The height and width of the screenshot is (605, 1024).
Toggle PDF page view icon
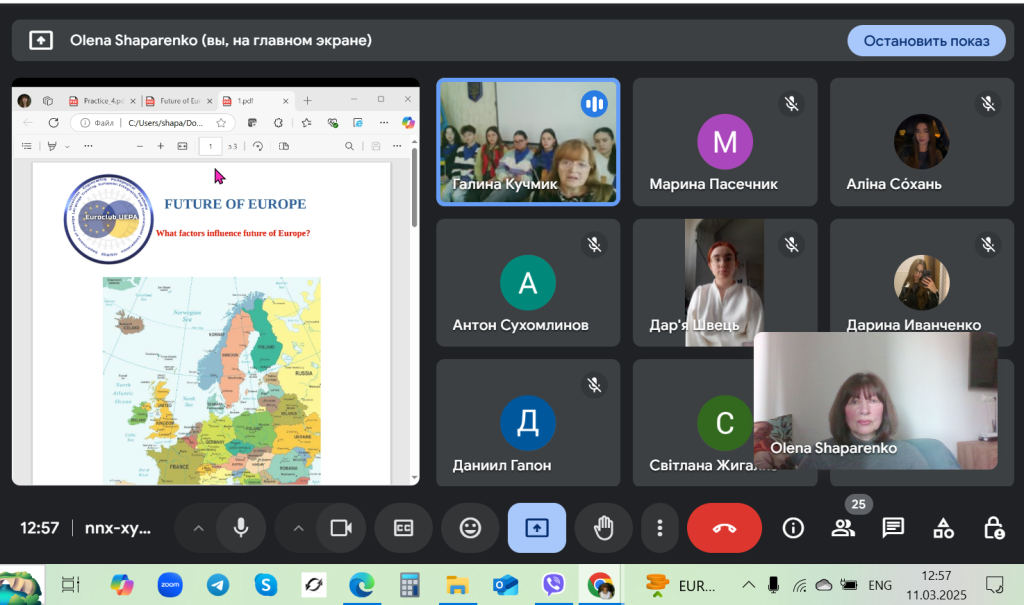pyautogui.click(x=283, y=146)
